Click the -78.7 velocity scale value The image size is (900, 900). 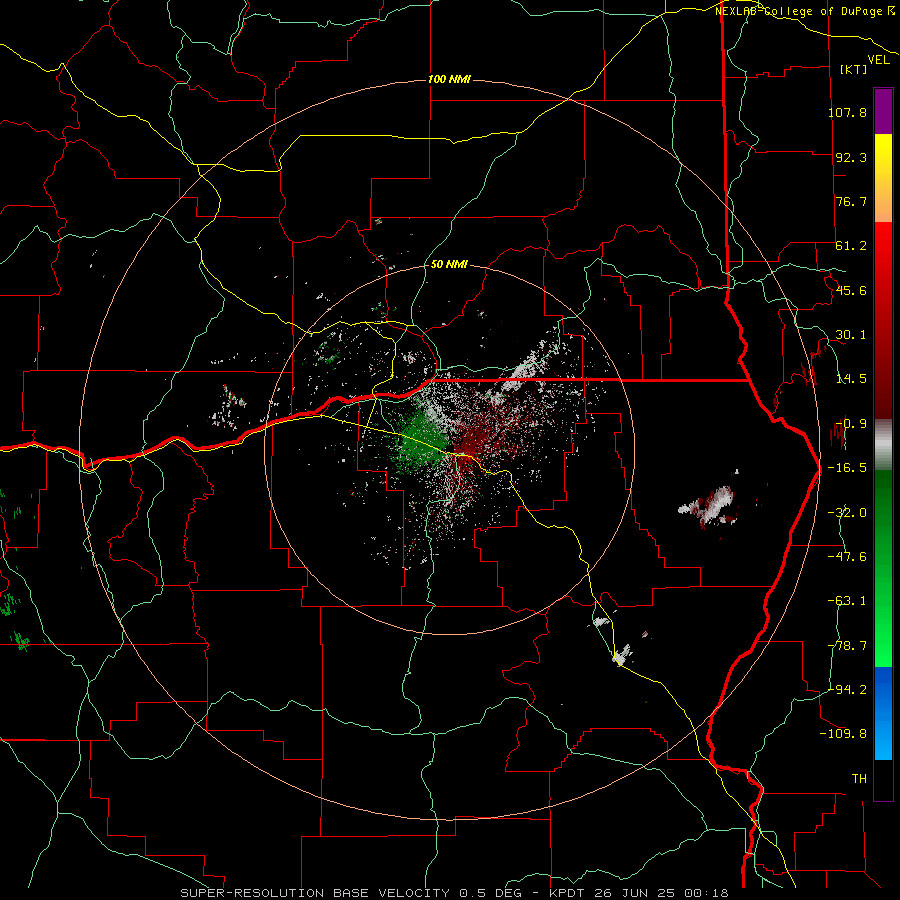(x=847, y=646)
